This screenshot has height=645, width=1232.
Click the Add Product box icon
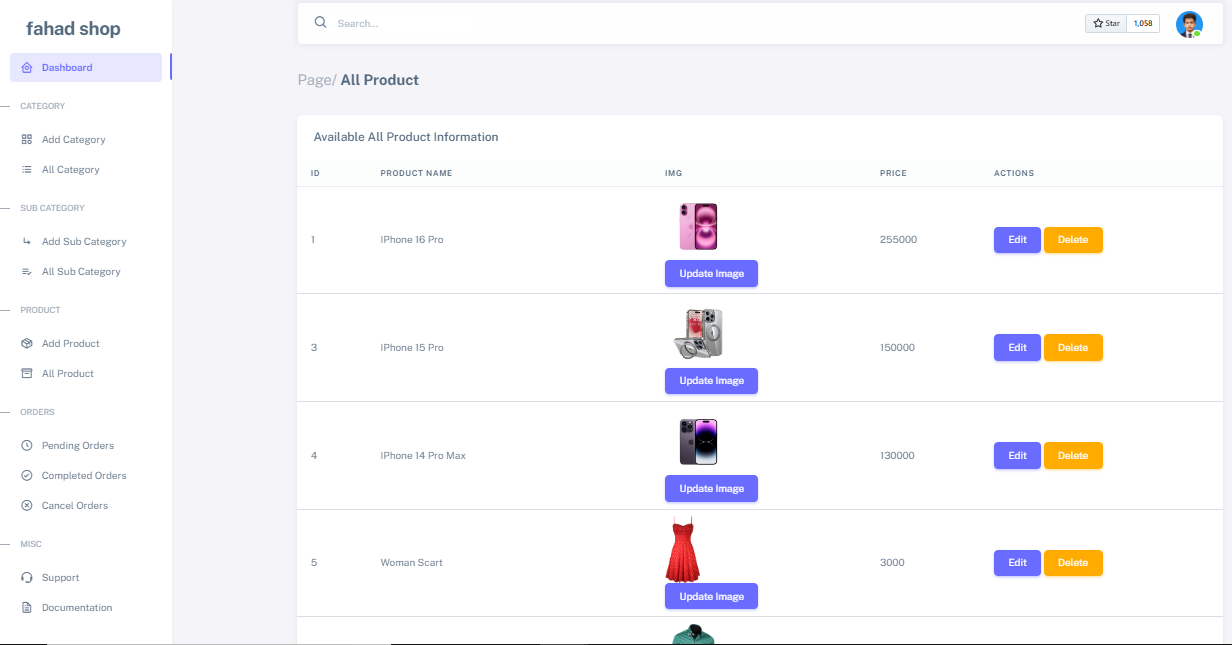point(27,344)
